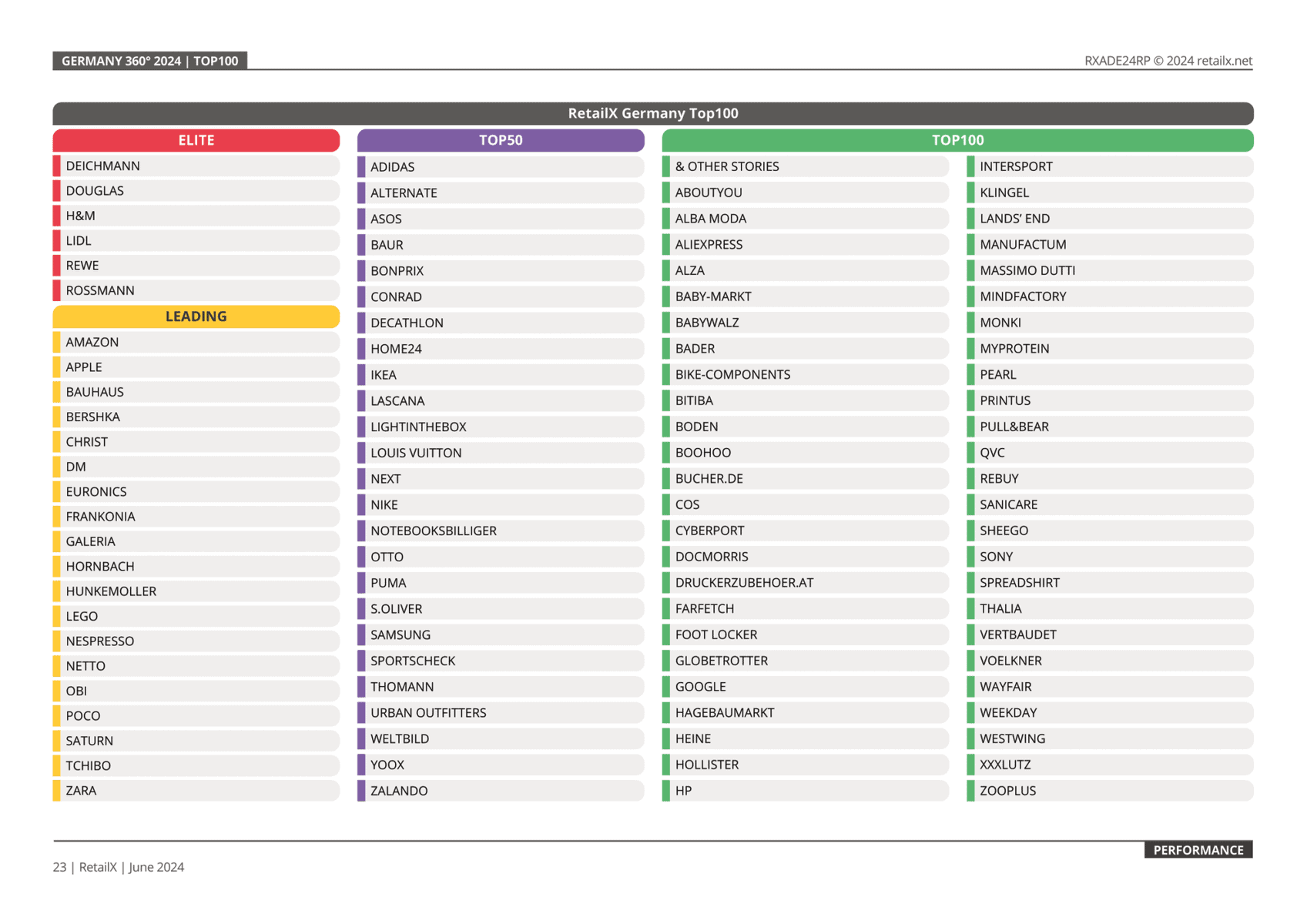Select REWE in the Elite list
This screenshot has height=924, width=1307.
196,266
